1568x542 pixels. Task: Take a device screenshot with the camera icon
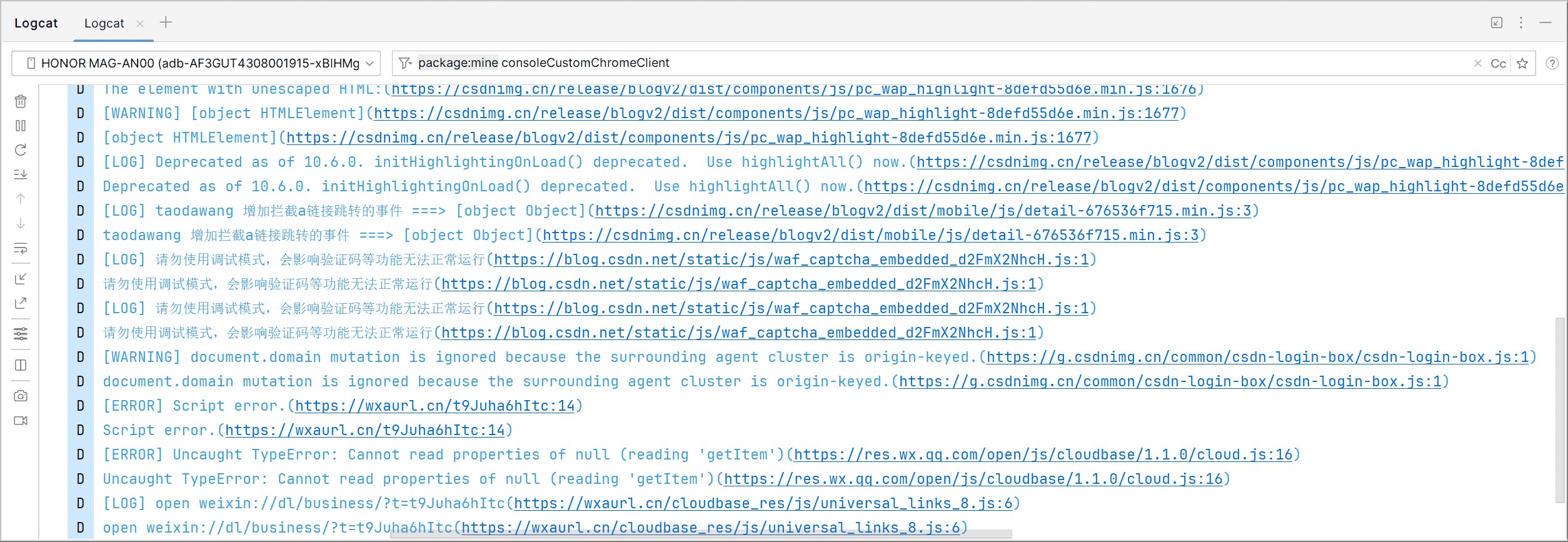(x=21, y=396)
